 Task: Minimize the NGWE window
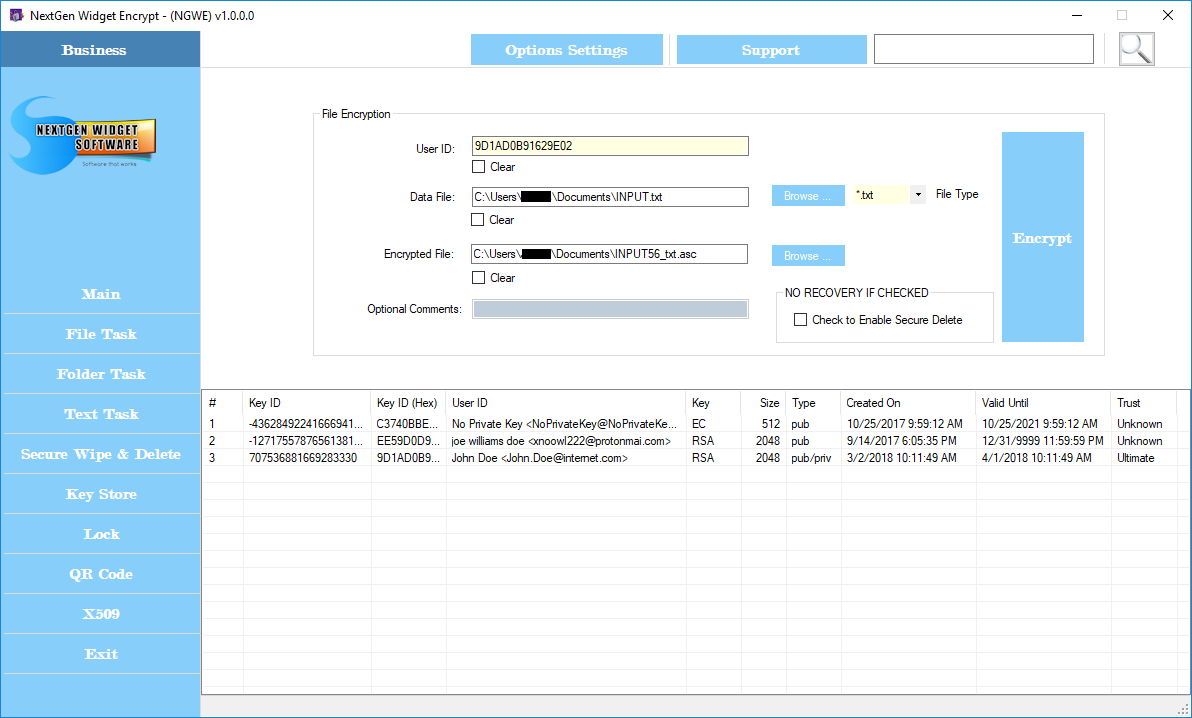[x=1076, y=15]
